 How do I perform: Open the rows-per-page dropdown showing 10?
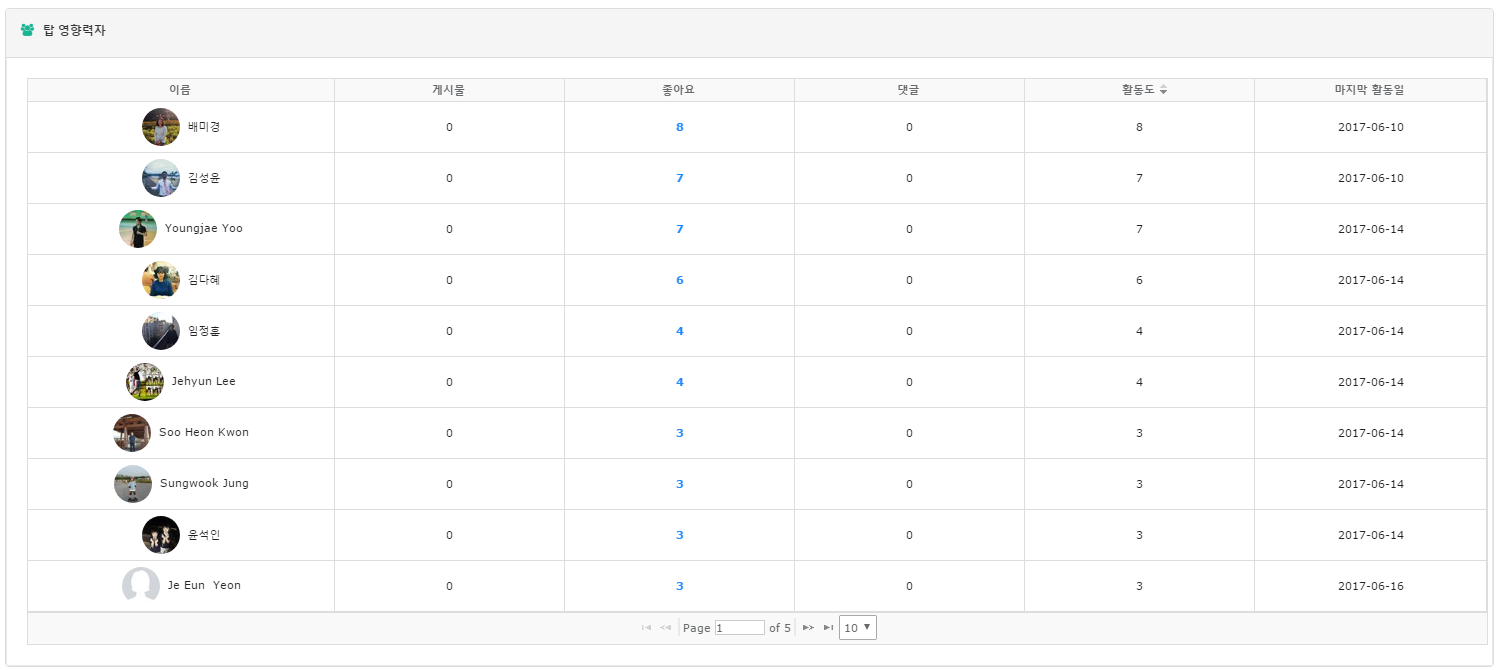[857, 628]
